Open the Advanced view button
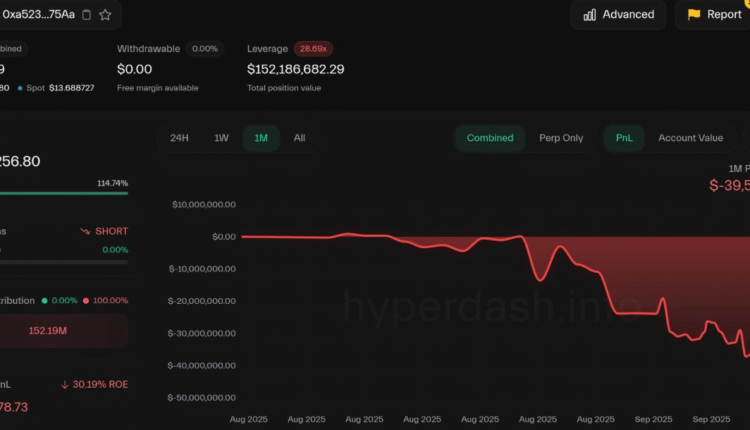Viewport: 750px width, 430px height. (x=618, y=14)
